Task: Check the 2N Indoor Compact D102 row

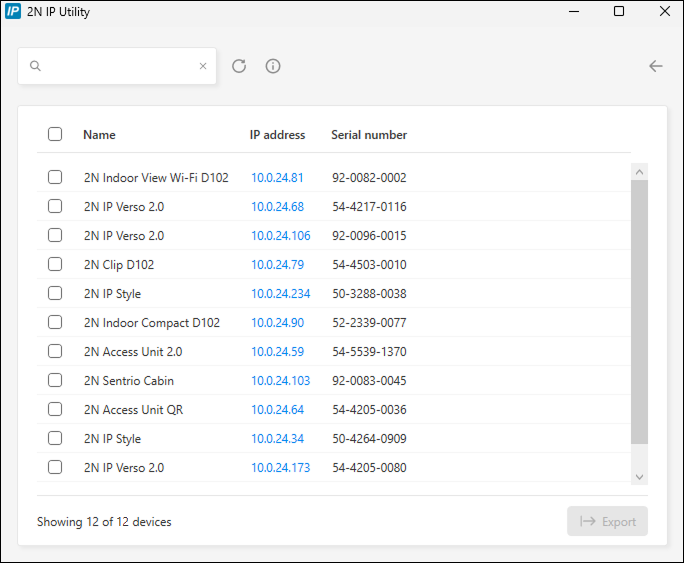Action: click(55, 322)
